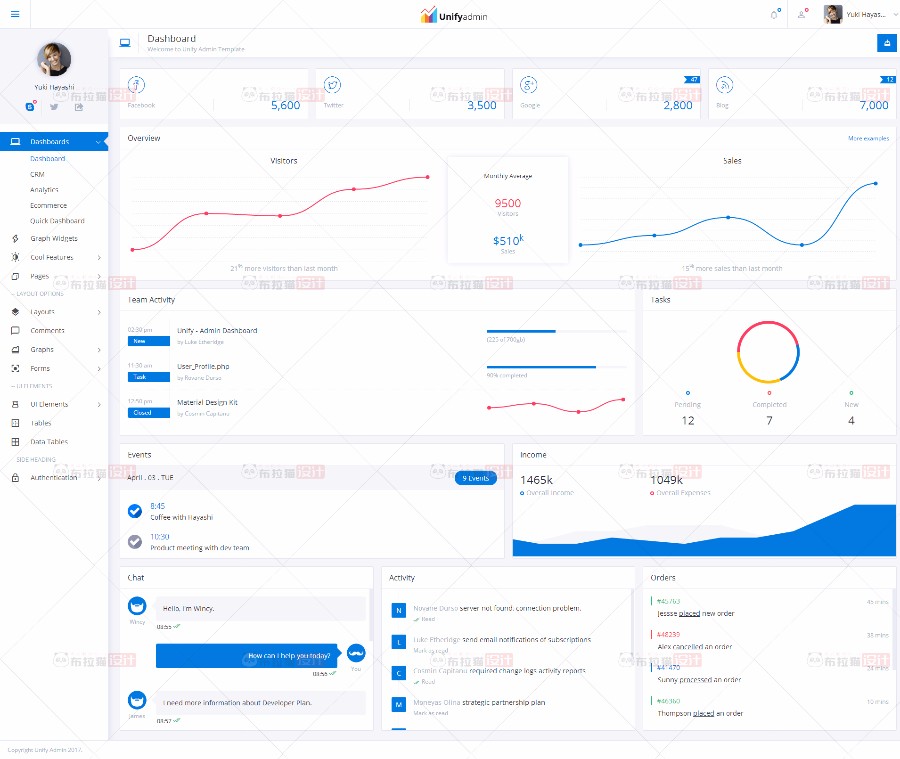Toggle the 8:45 Coffee with Hayashi checkmark
Viewport: 900px width, 759px height.
[135, 511]
